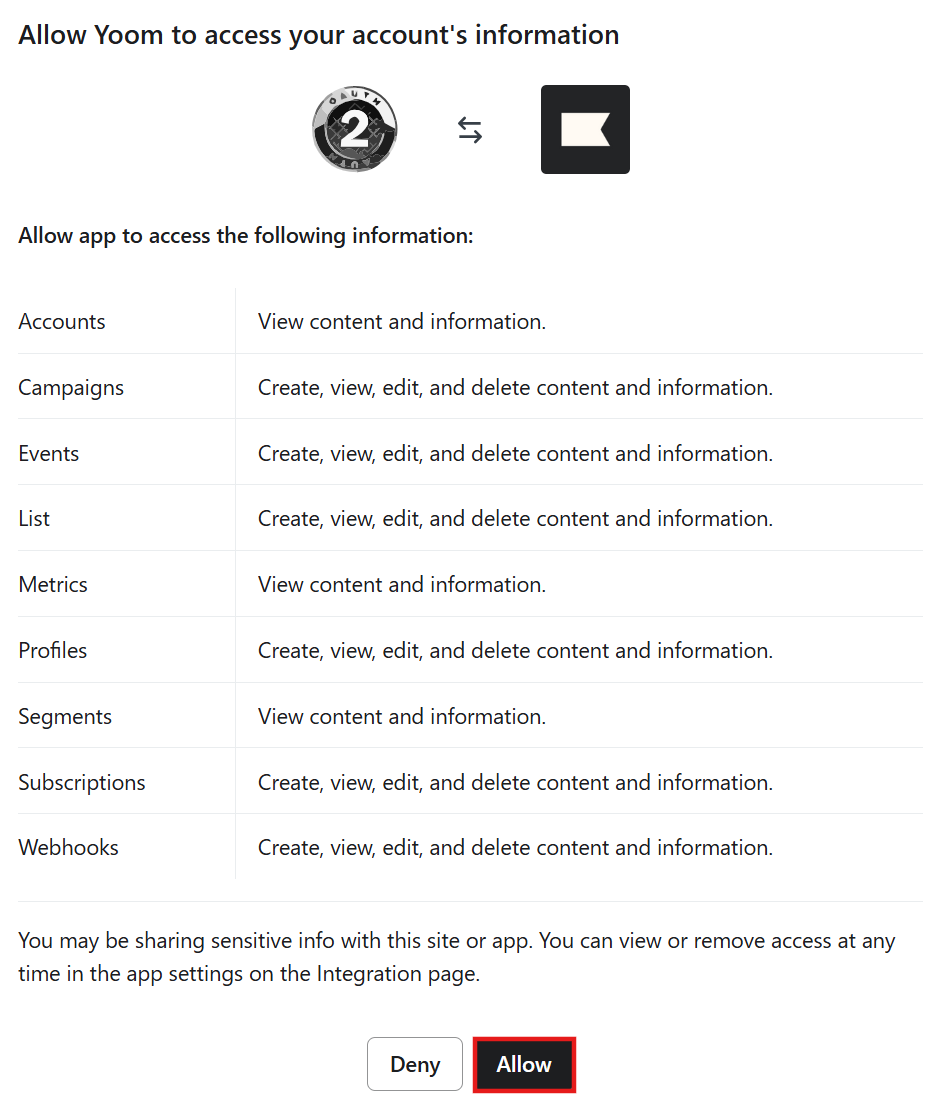
Task: Click the OAuth 2 logo icon
Action: 355,130
